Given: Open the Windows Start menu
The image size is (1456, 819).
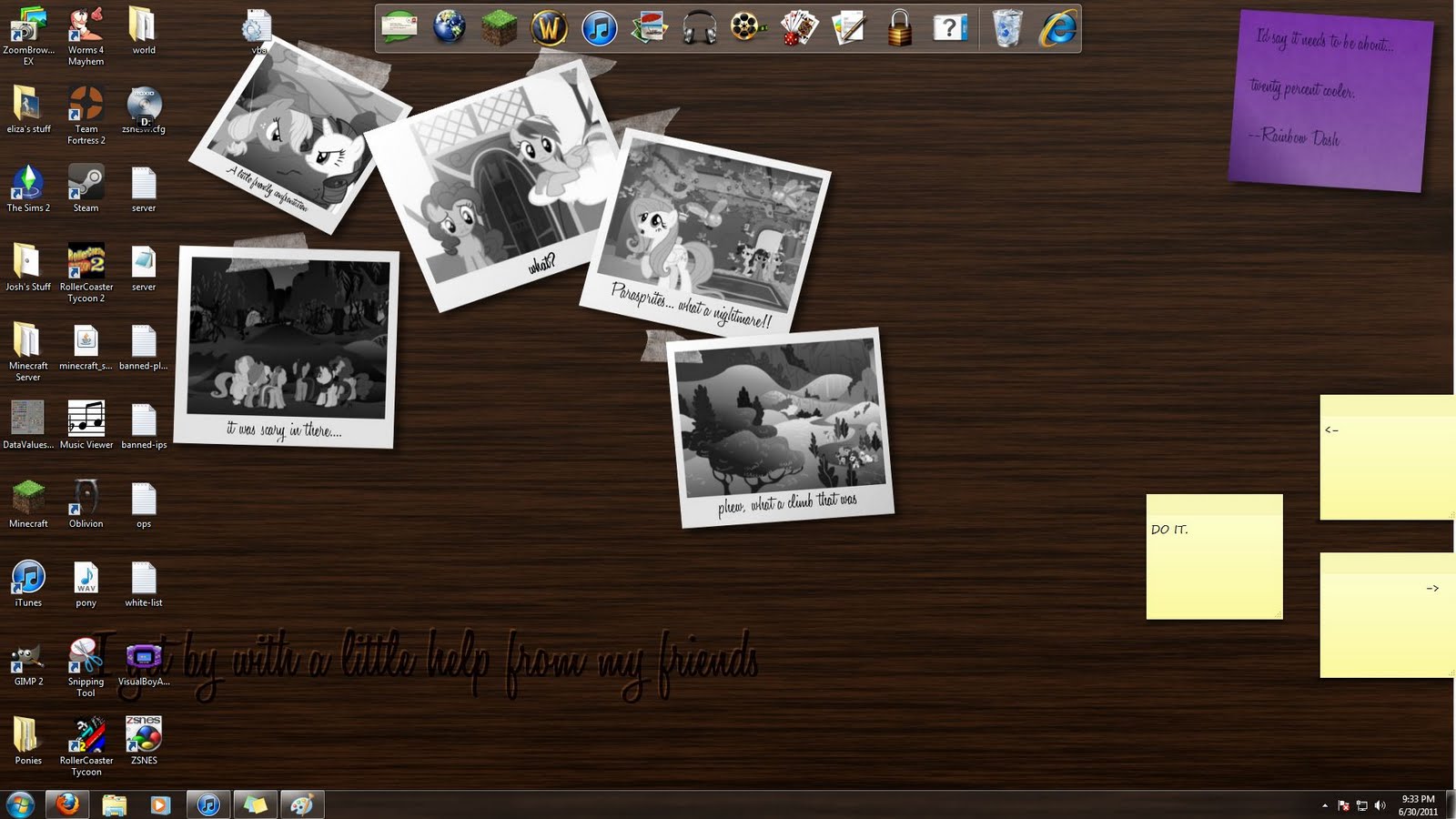Looking at the screenshot, I should click(x=20, y=804).
